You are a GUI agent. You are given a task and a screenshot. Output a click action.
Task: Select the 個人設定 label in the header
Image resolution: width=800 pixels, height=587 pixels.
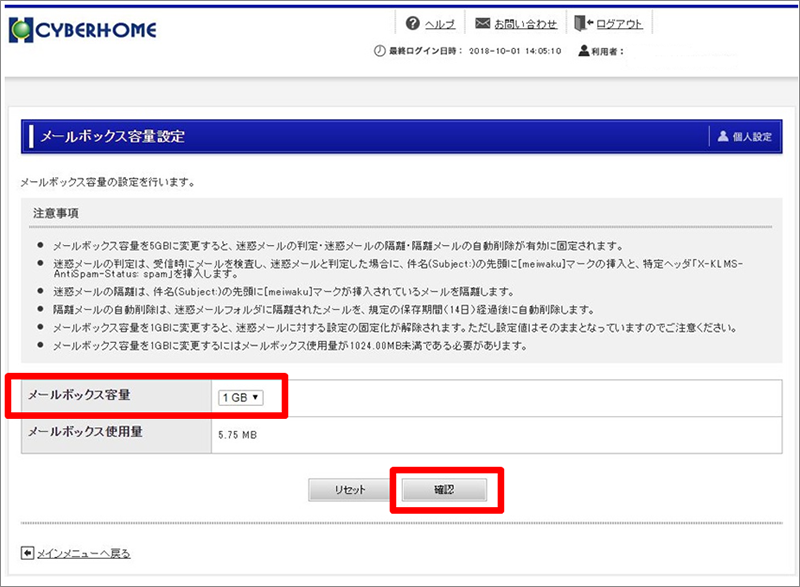pos(753,136)
